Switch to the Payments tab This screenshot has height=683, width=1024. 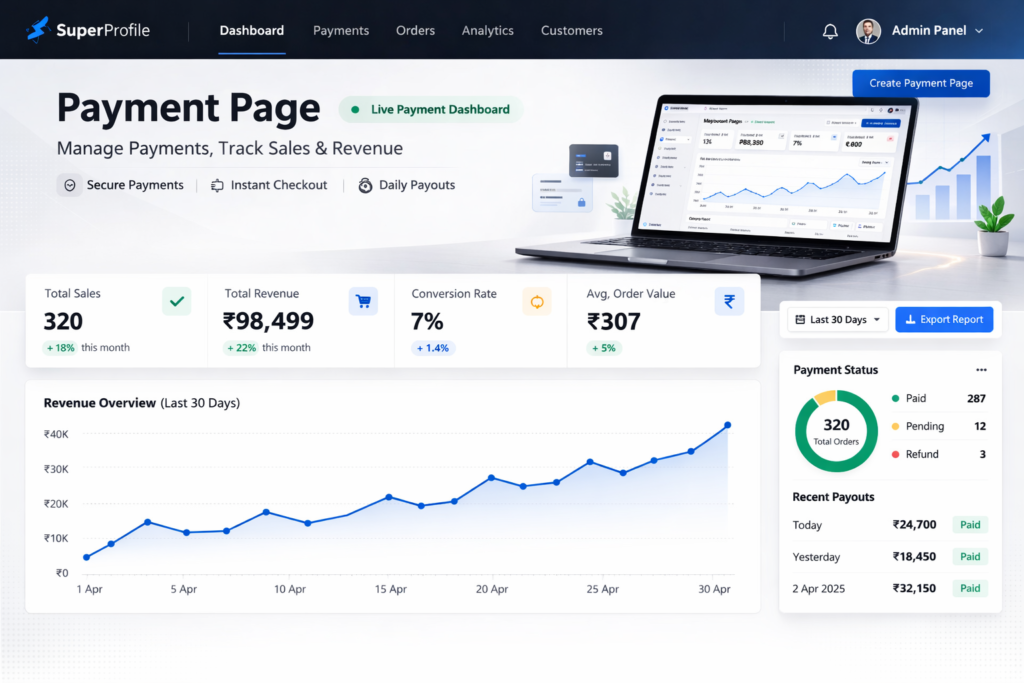341,31
